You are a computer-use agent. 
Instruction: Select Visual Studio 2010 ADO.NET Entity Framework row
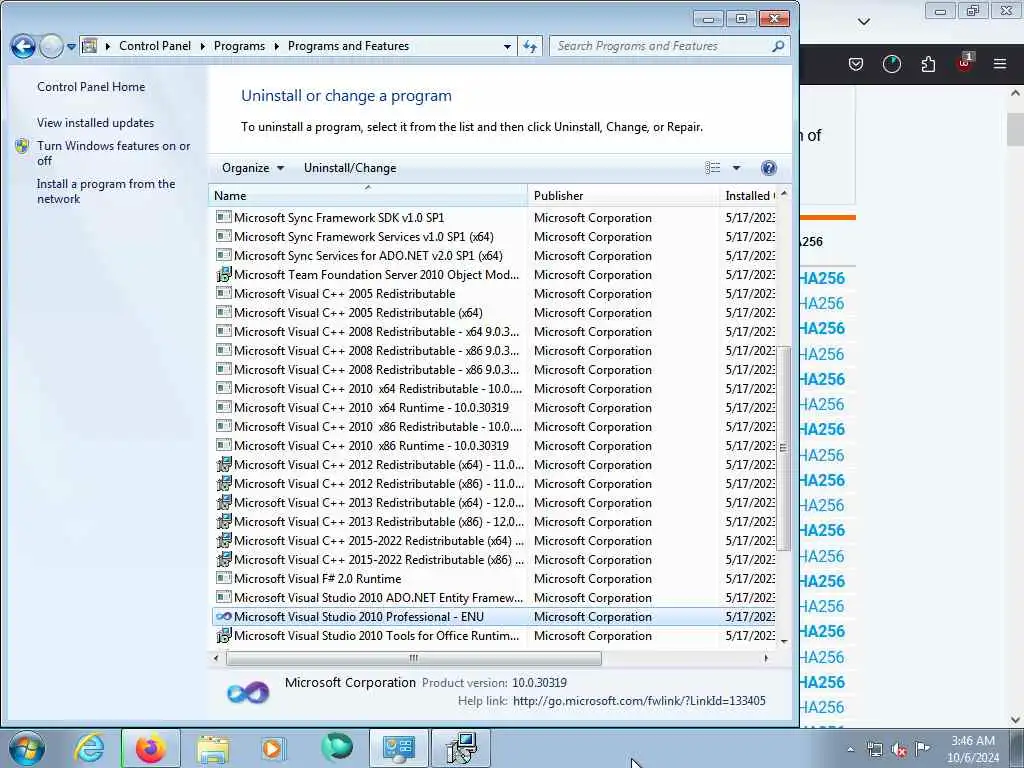coord(494,597)
